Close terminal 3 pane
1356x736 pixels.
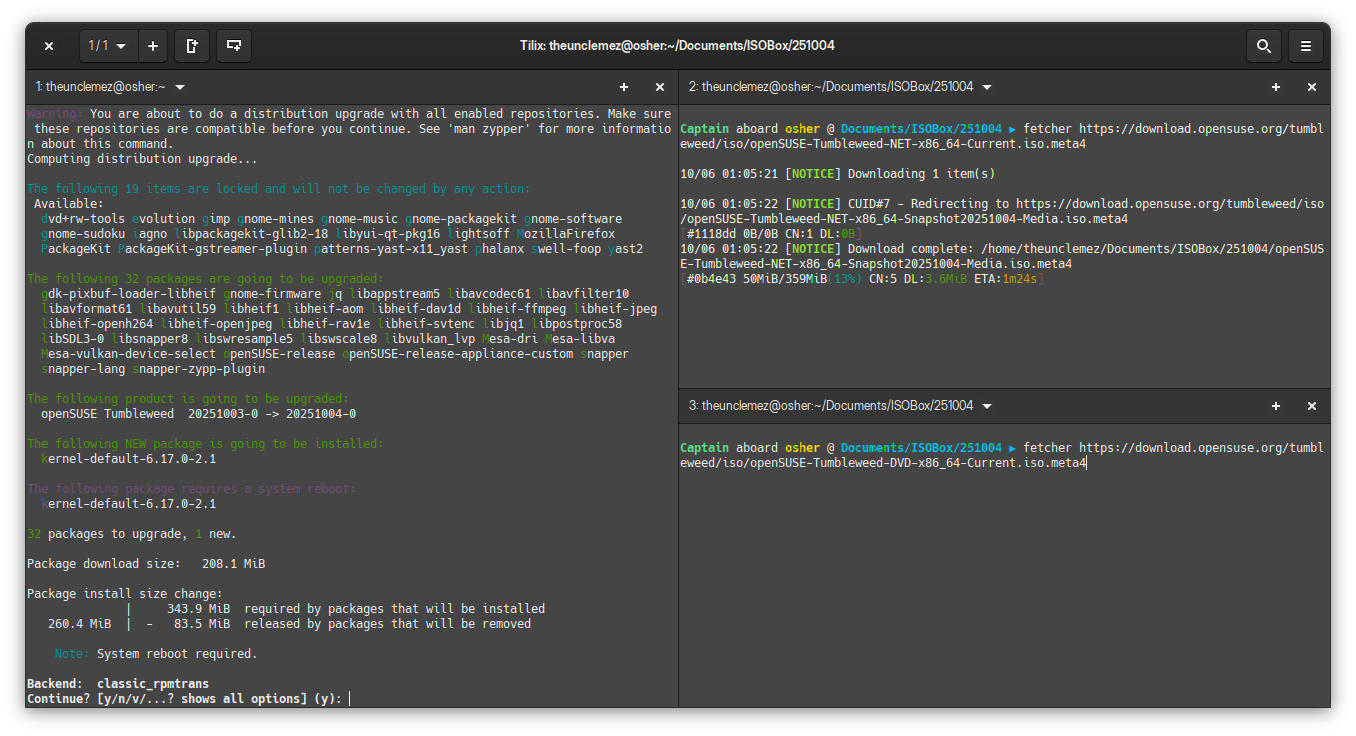coord(1312,406)
